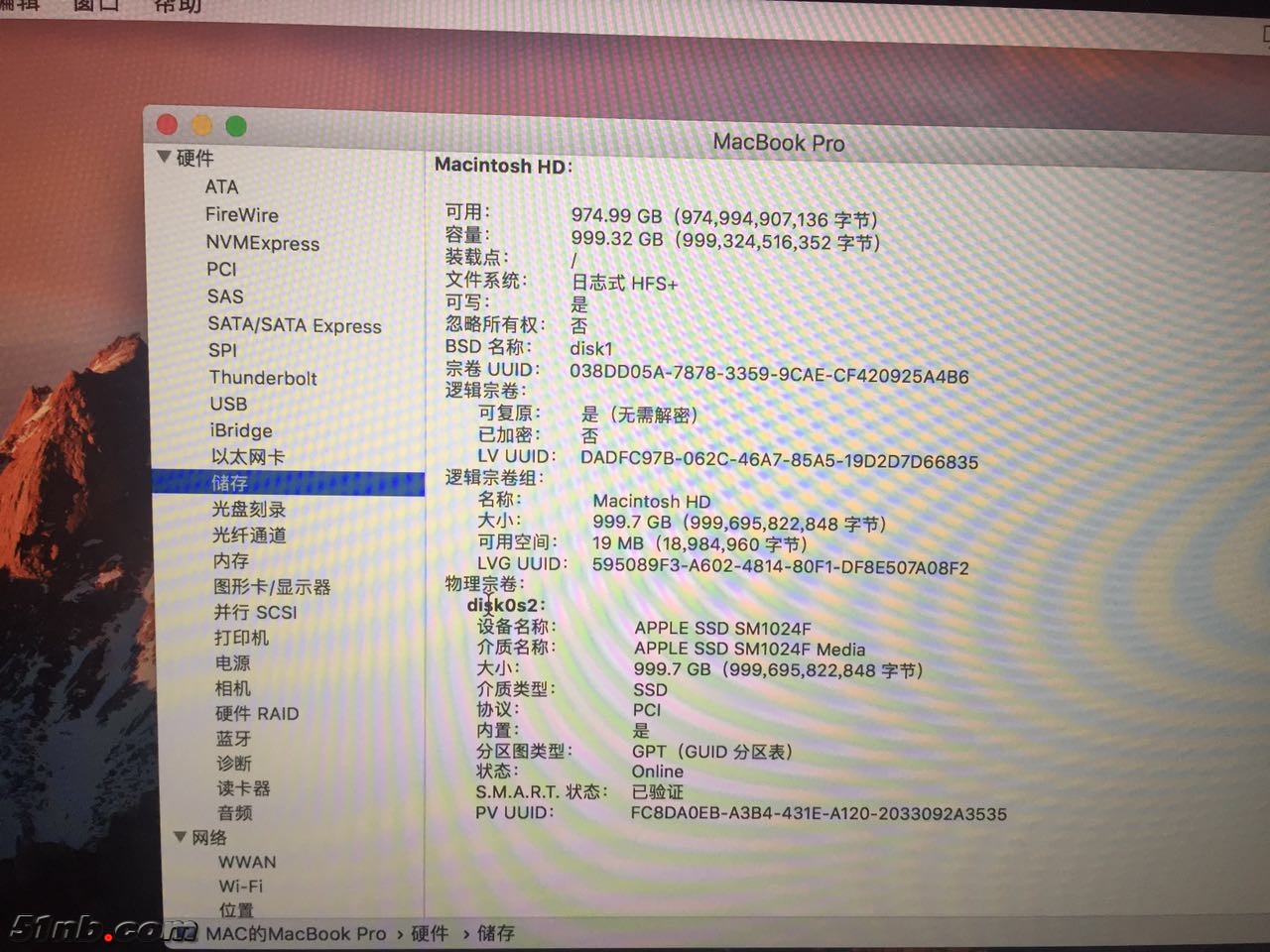This screenshot has width=1270, height=952.
Task: Select WWAN under the 网络 section
Action: click(x=247, y=862)
